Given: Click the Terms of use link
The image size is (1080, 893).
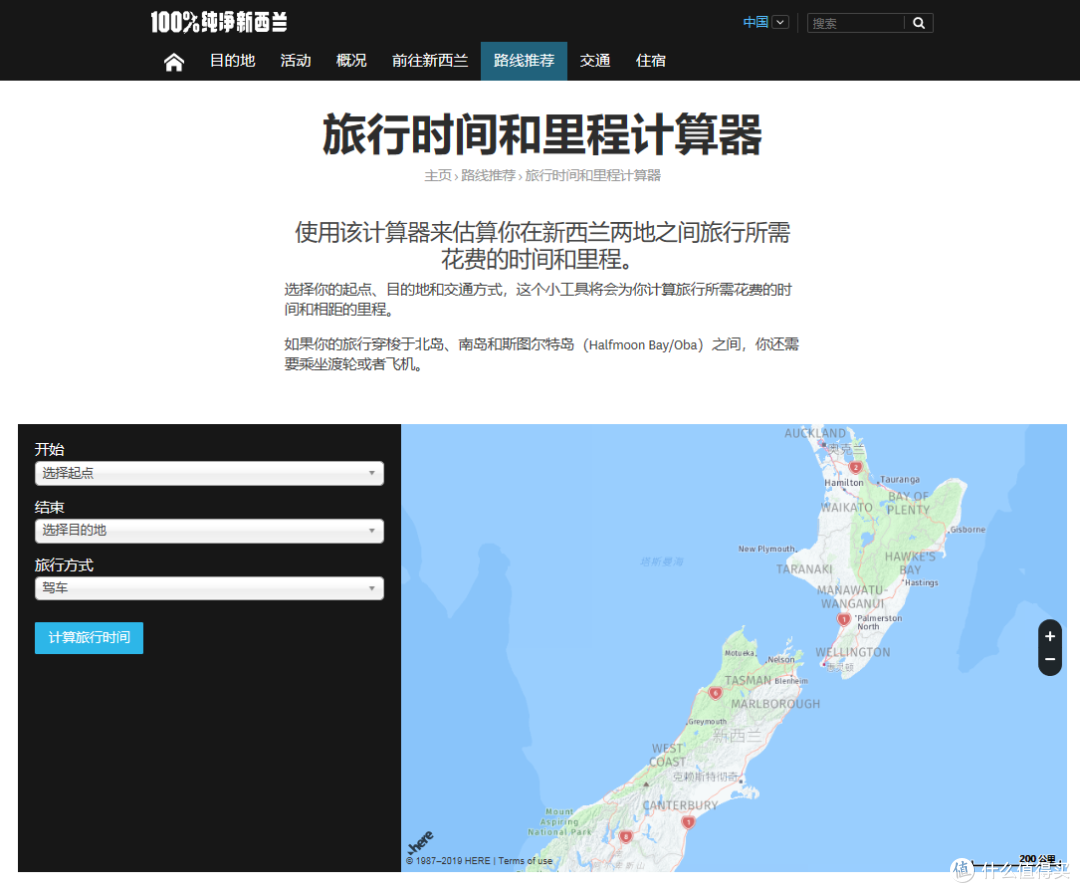Looking at the screenshot, I should pos(526,861).
